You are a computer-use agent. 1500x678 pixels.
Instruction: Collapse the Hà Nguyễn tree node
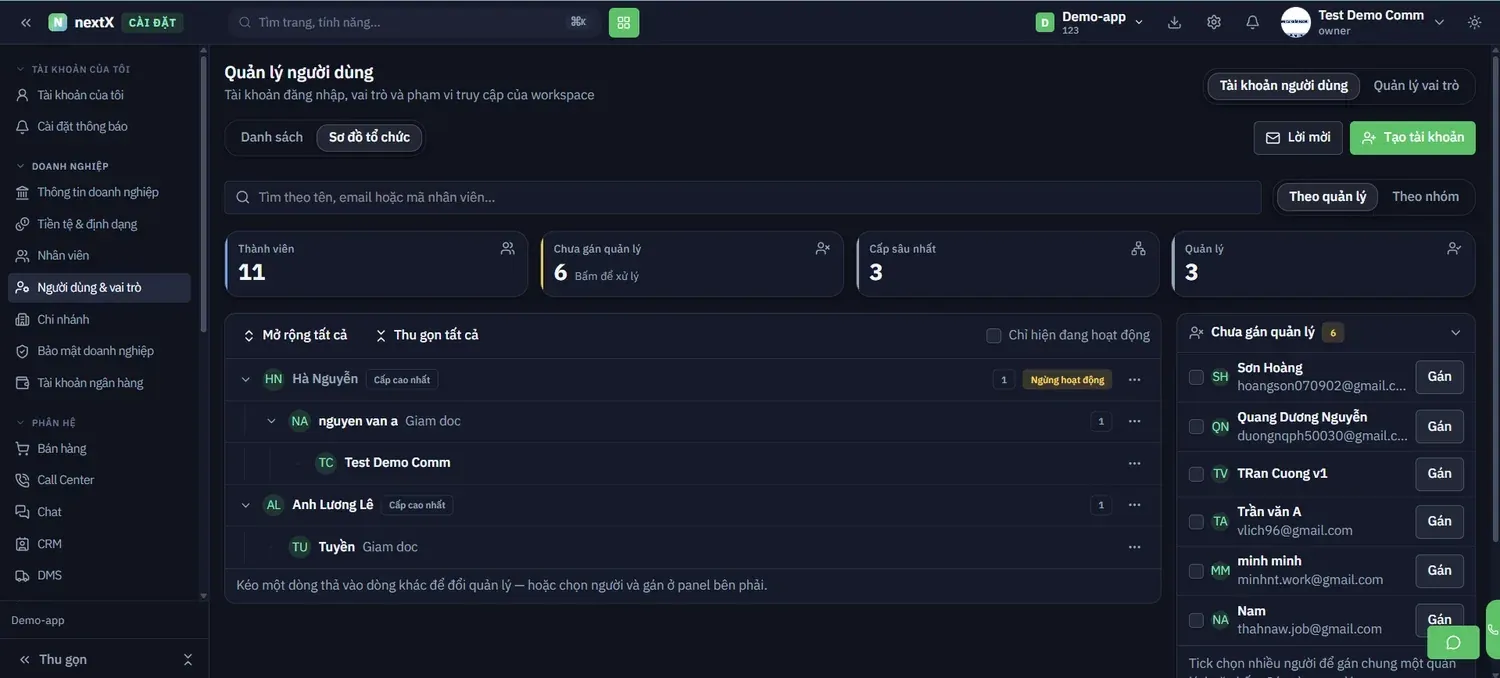246,379
